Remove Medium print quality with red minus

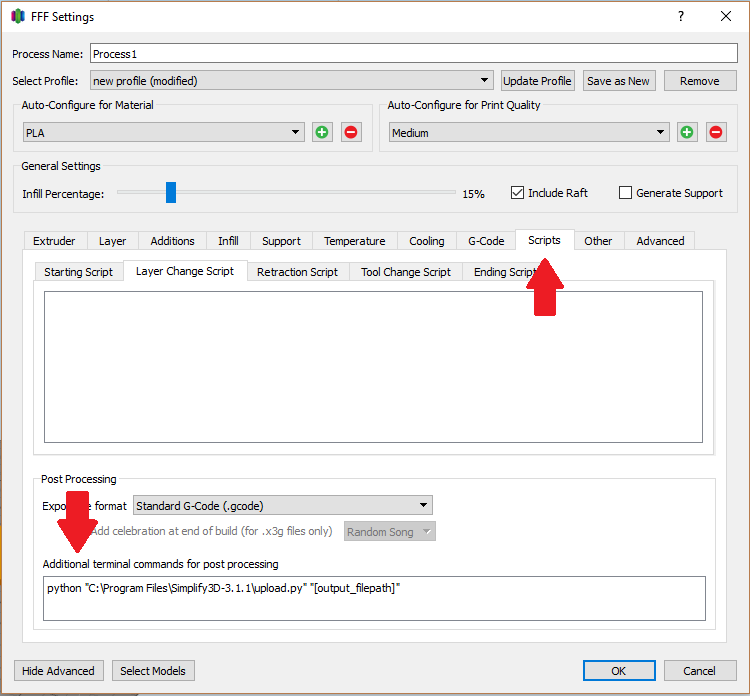pos(716,132)
